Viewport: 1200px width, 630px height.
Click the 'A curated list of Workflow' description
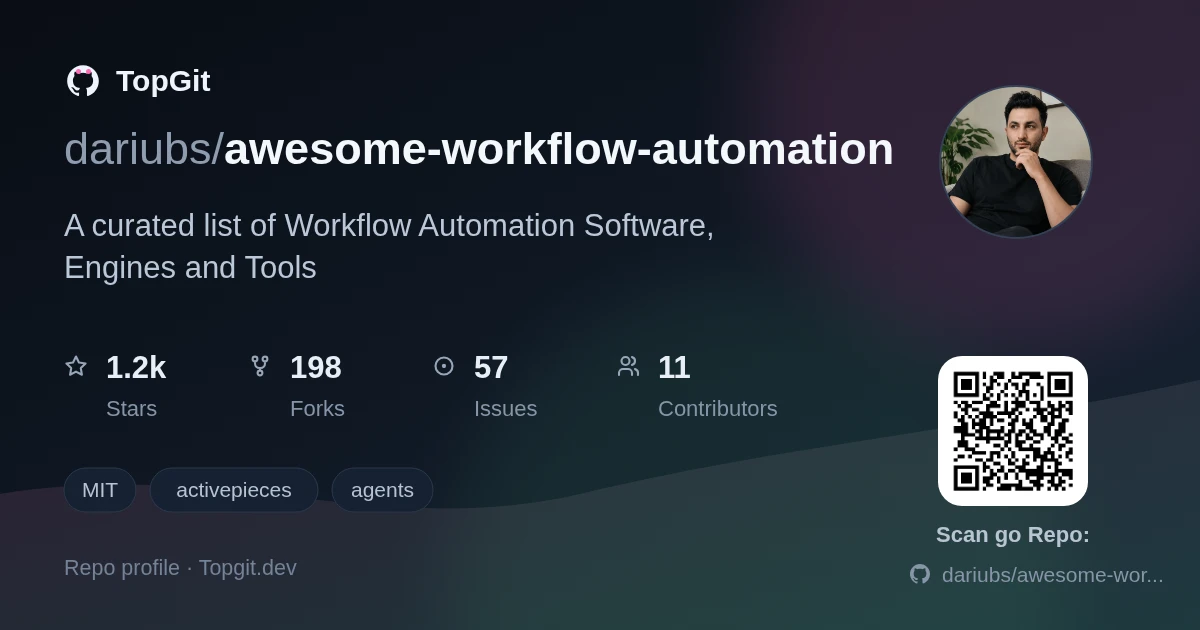click(389, 246)
